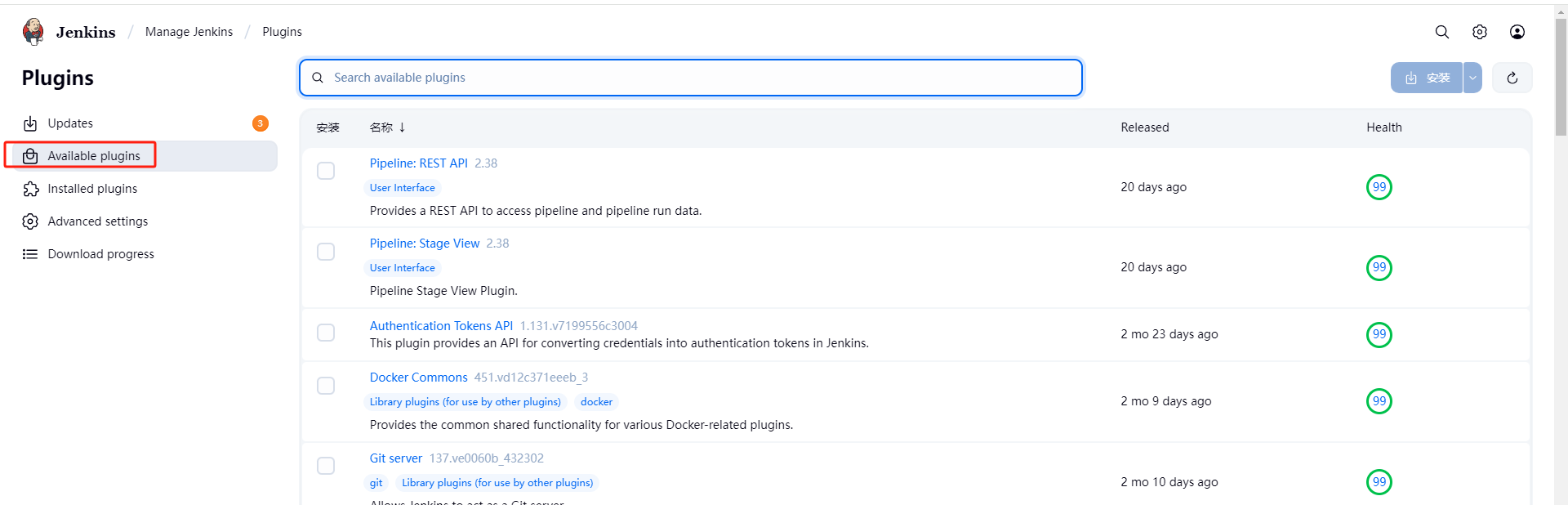This screenshot has width=1568, height=505.
Task: Click the orange updates count badge 3
Action: [x=261, y=123]
